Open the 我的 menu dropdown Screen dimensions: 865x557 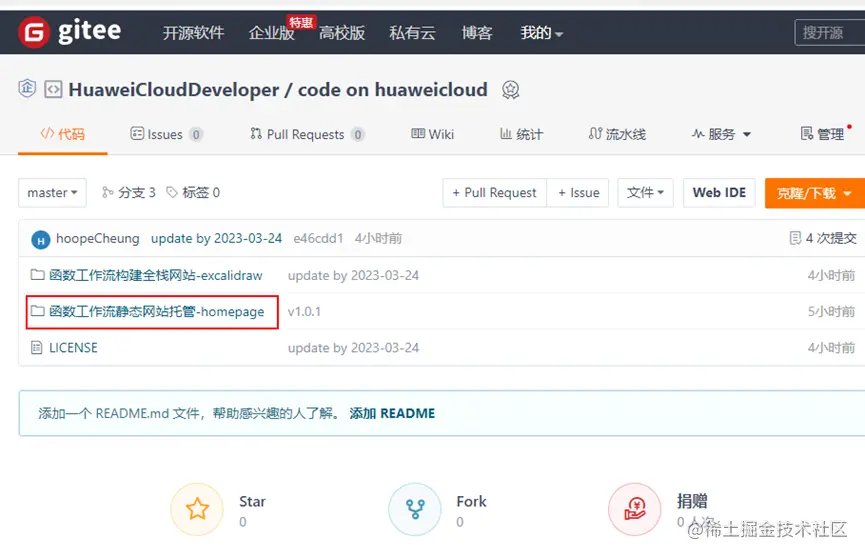click(x=541, y=33)
